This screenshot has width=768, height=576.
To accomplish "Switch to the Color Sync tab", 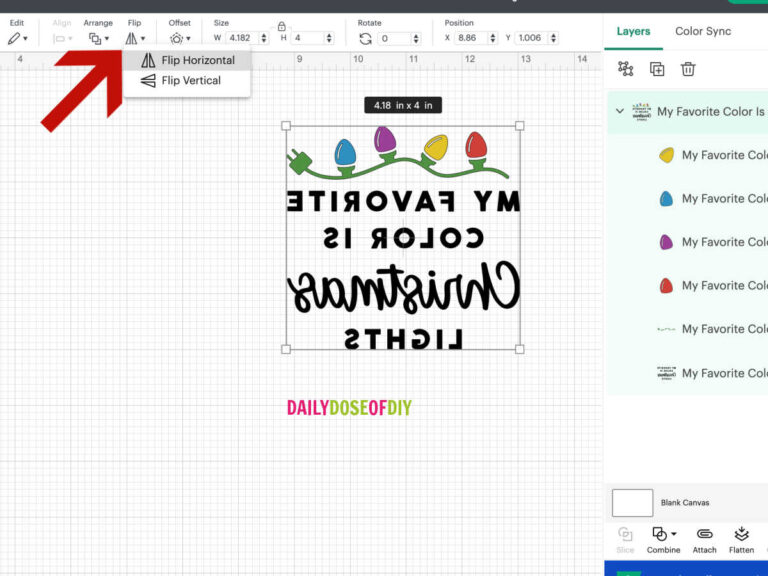I will (703, 31).
